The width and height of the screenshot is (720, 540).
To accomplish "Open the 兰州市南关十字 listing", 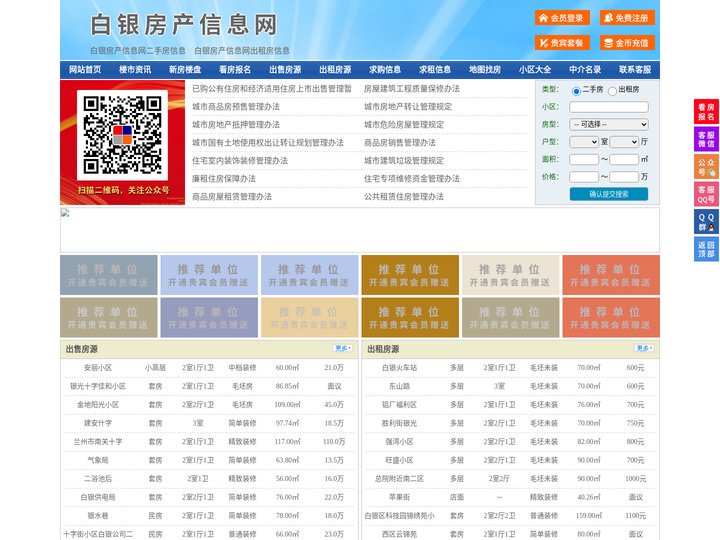I will coord(98,442).
